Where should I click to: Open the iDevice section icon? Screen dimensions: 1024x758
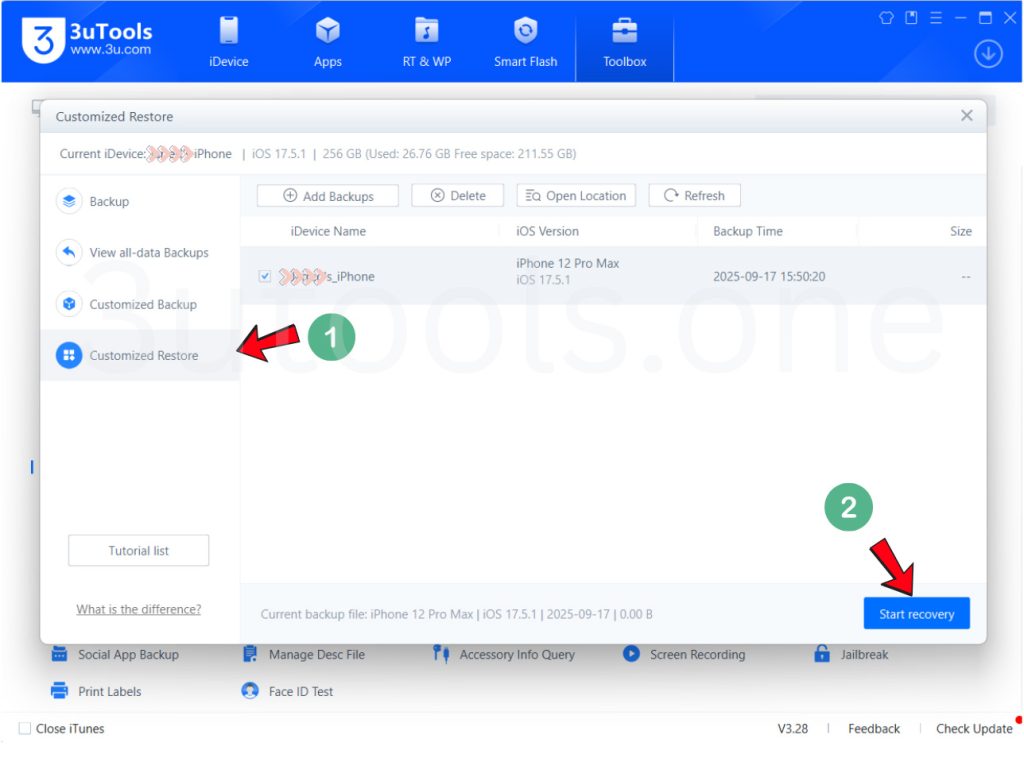click(x=228, y=32)
